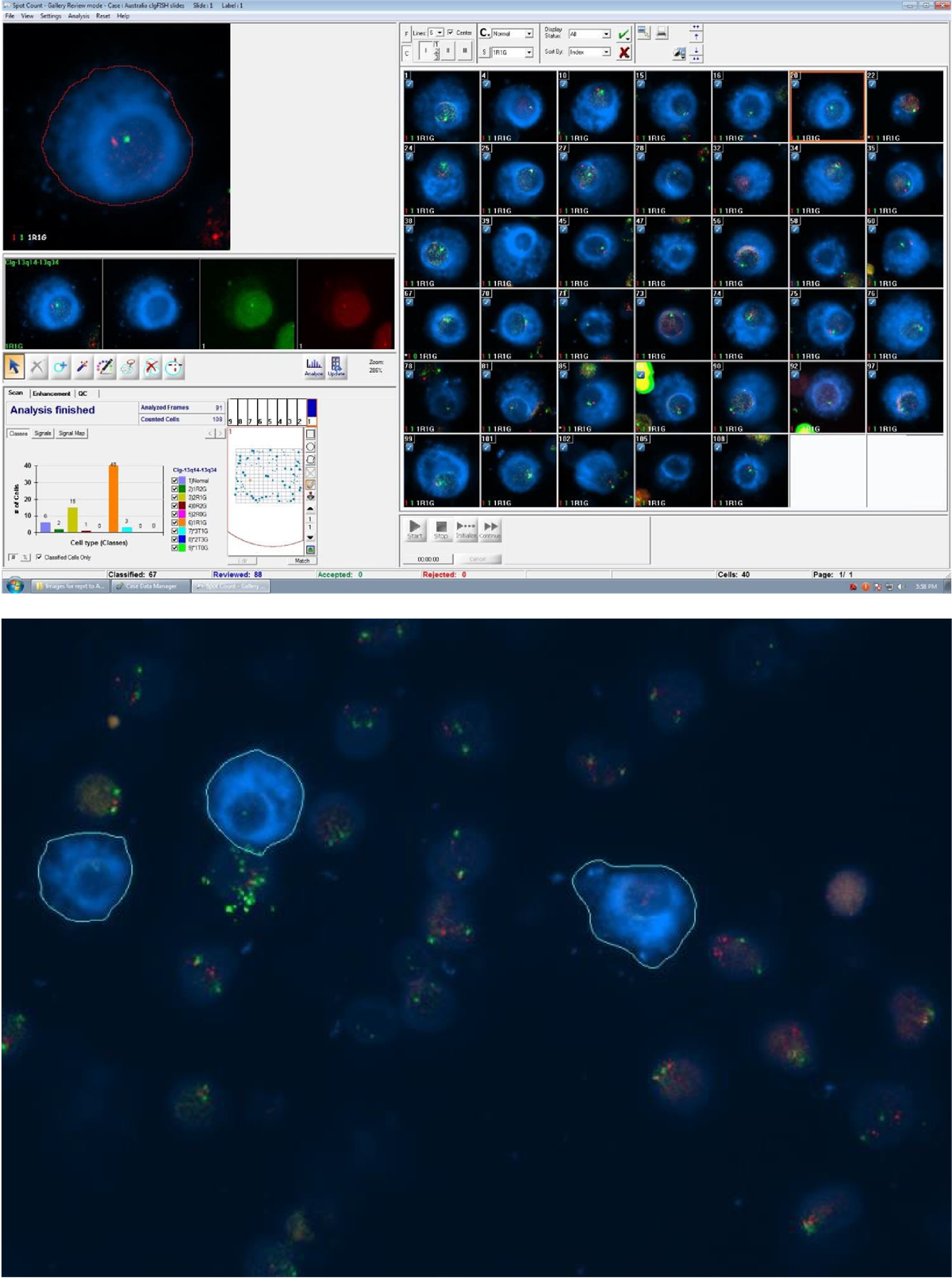Select the arrow pointer tool
Viewport: 952px width, 1281px height.
pyautogui.click(x=14, y=366)
